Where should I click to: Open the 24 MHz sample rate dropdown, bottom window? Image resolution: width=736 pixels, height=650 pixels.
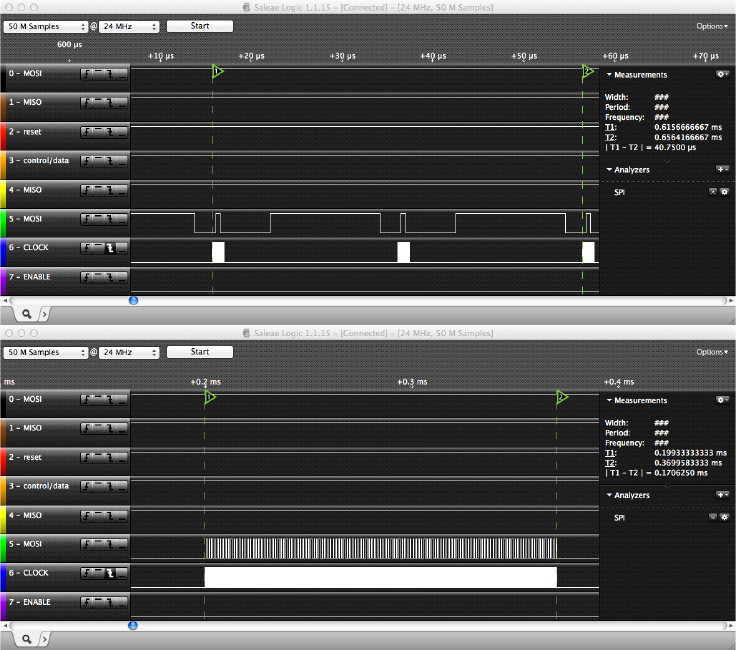[129, 352]
